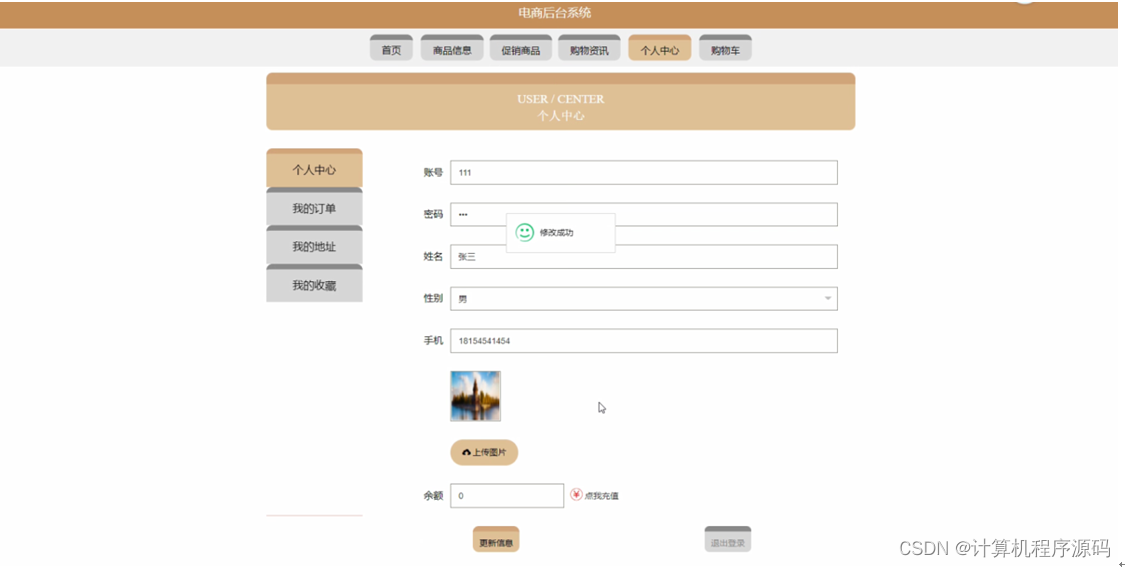Go to the 商品信息 tab
1125x567 pixels.
pyautogui.click(x=452, y=48)
